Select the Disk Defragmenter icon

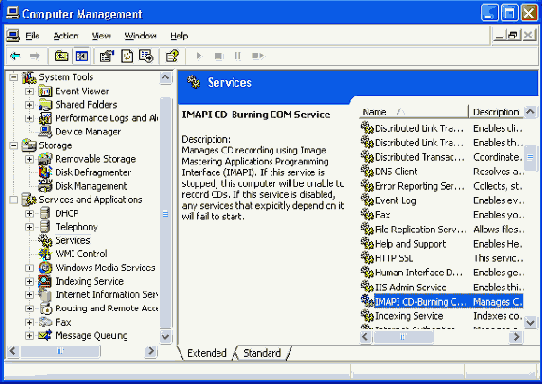pyautogui.click(x=45, y=172)
